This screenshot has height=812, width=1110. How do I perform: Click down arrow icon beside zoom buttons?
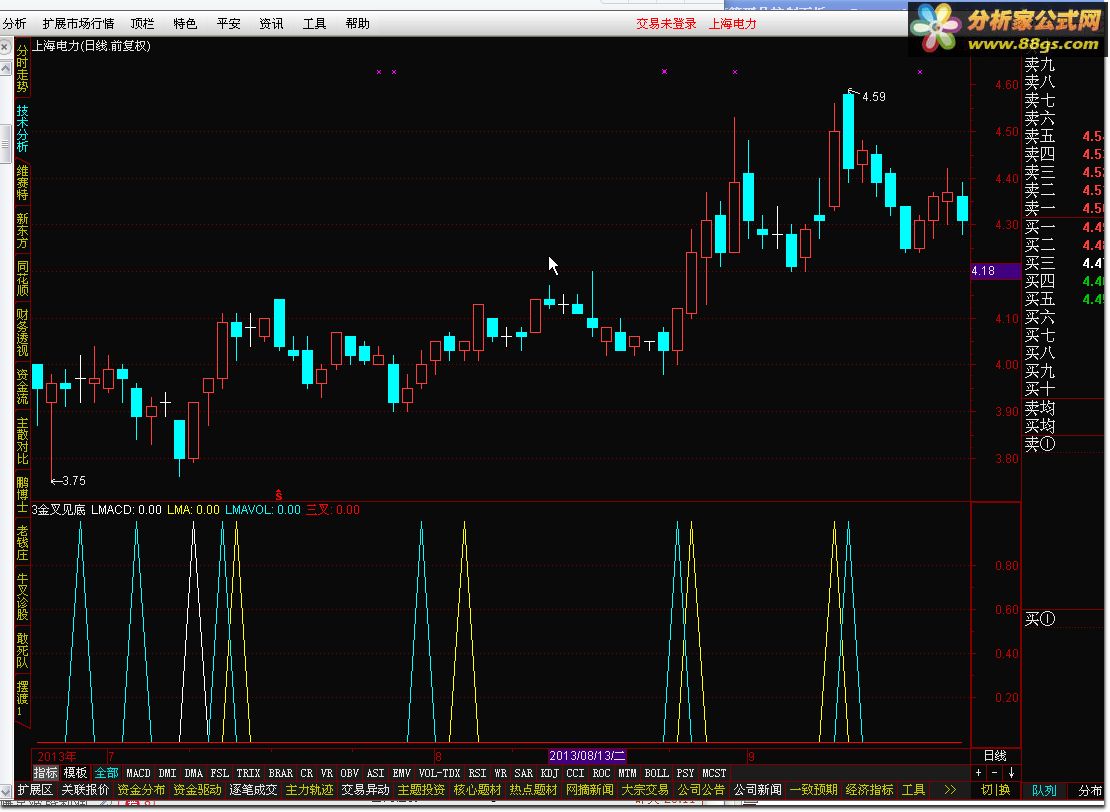(1012, 773)
